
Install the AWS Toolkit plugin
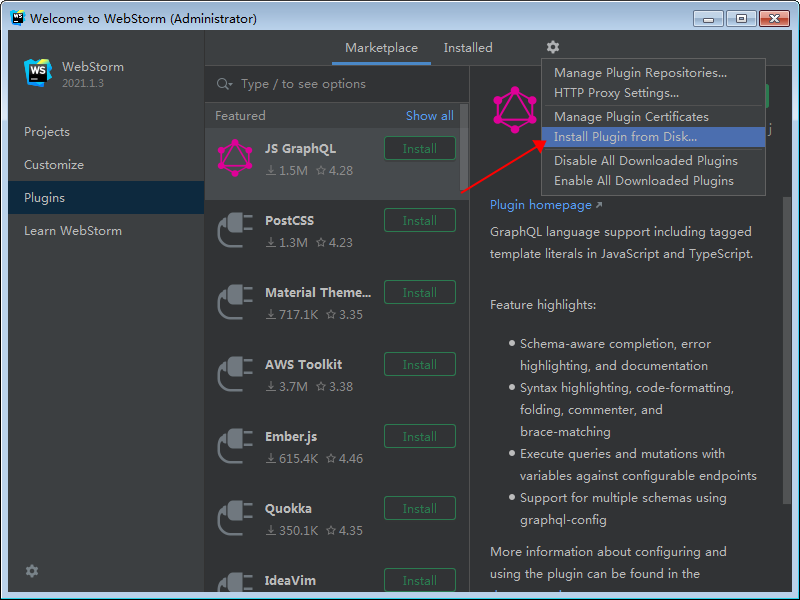pyautogui.click(x=419, y=364)
